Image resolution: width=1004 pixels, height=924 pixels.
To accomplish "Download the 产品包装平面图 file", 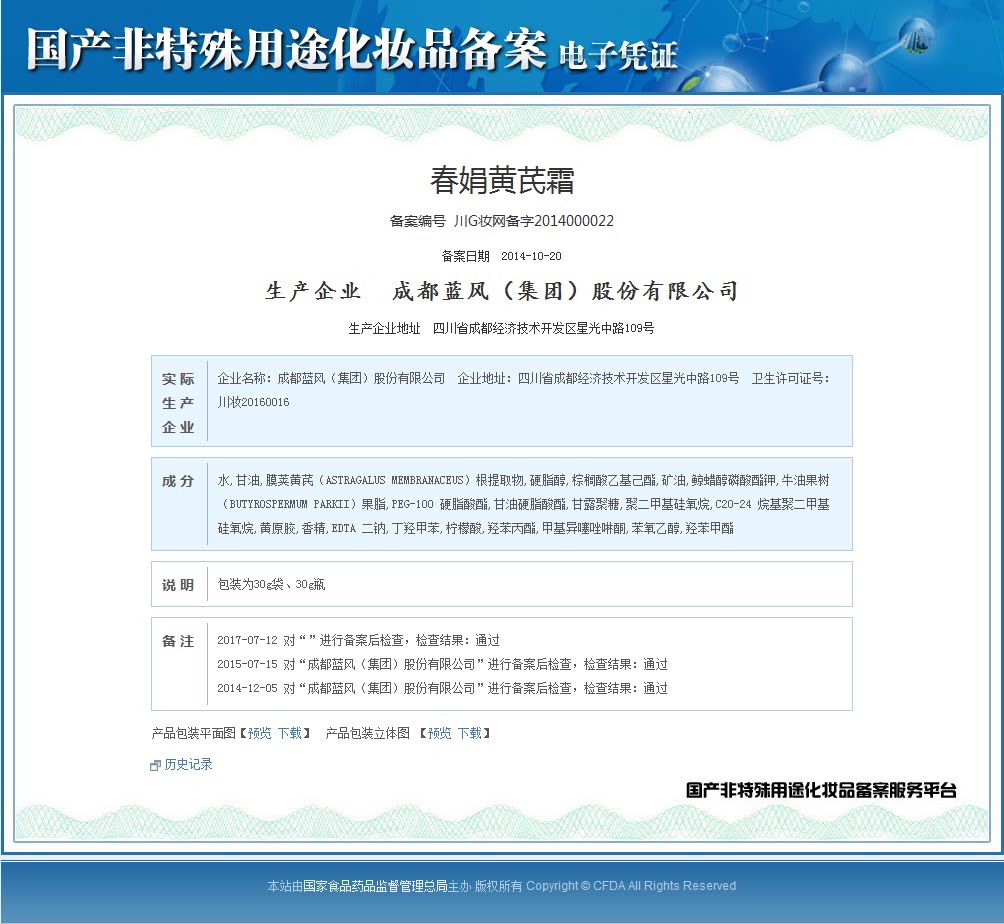I will [x=290, y=733].
